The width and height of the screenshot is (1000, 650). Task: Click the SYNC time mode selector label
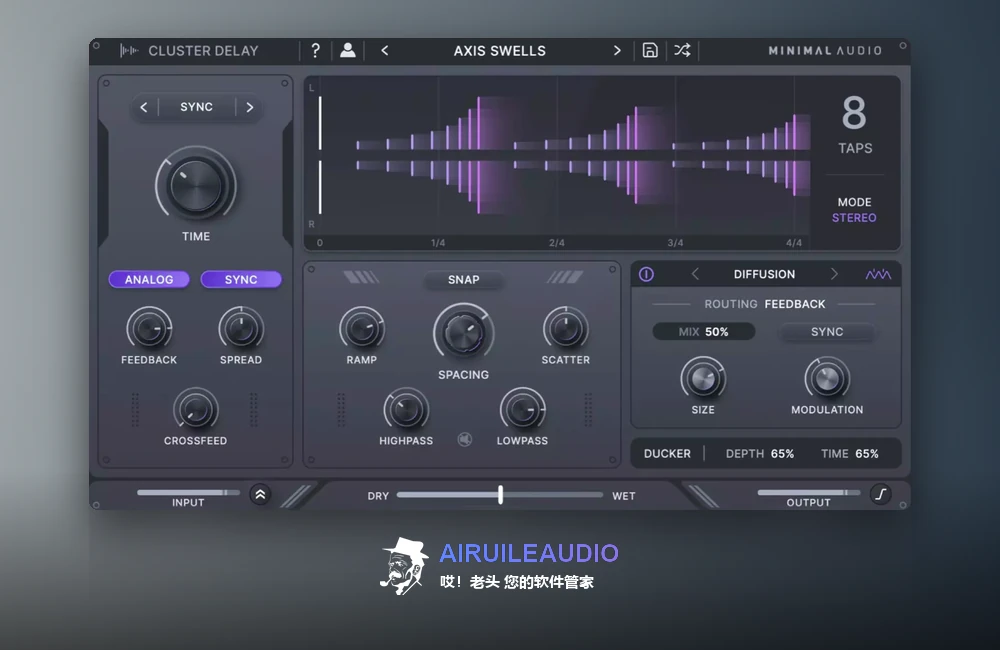[196, 107]
